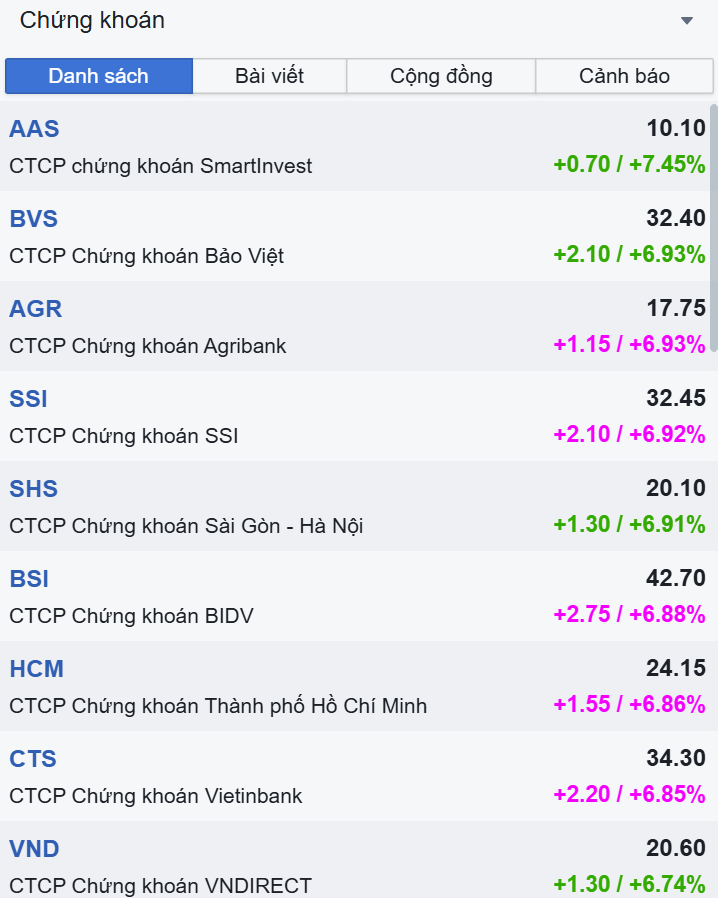Open HCM stock page
Image resolution: width=718 pixels, height=898 pixels.
pos(36,669)
